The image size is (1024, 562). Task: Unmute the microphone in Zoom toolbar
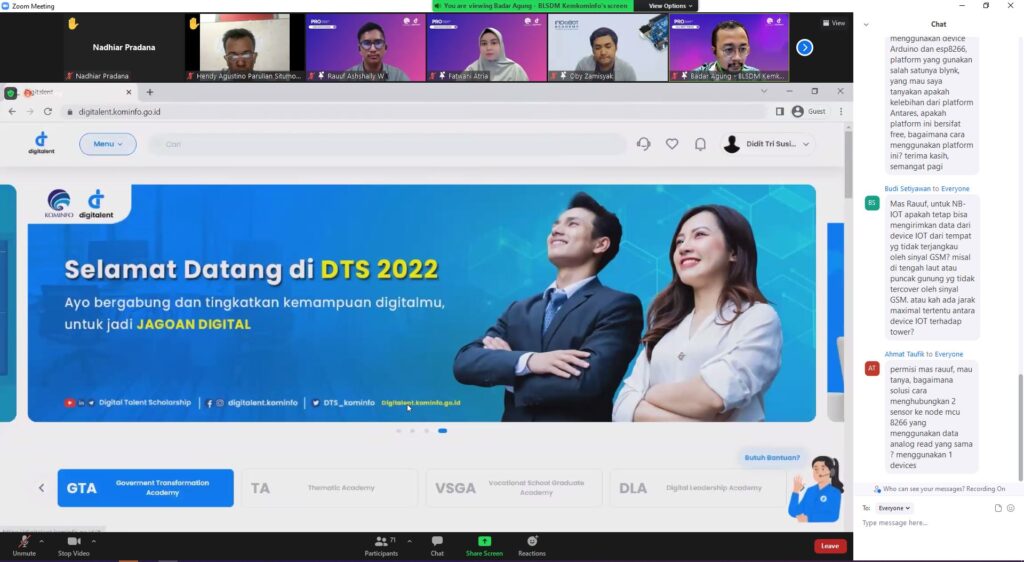(x=24, y=546)
